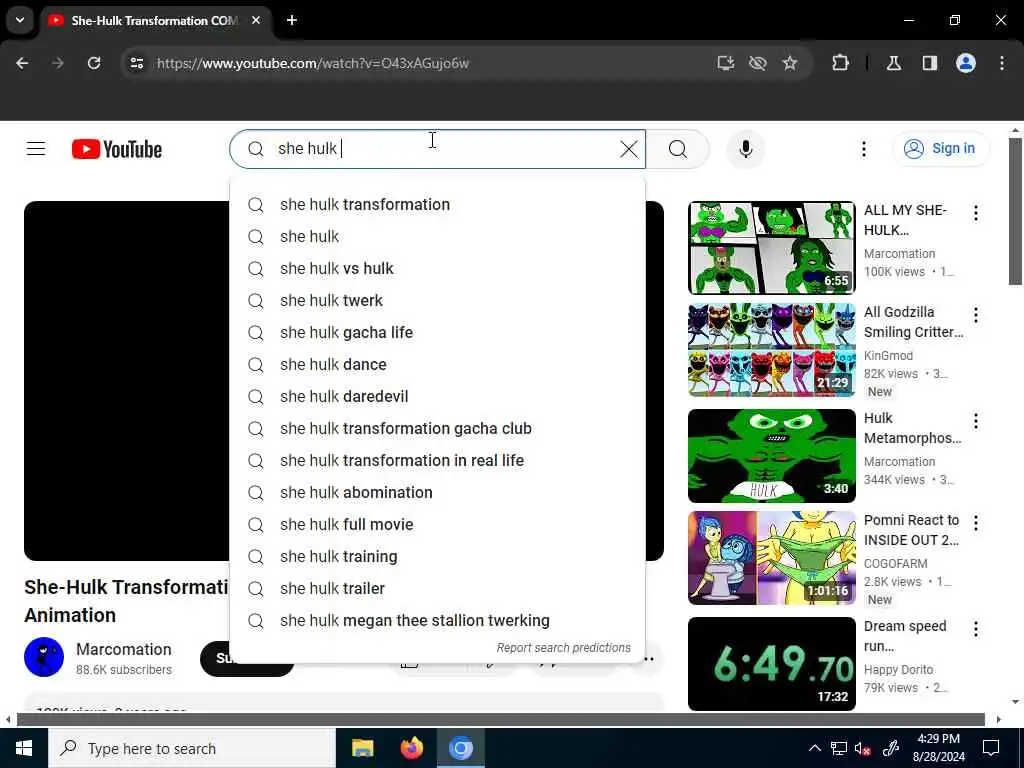
Task: Click the install app icon in address bar
Action: coord(726,63)
